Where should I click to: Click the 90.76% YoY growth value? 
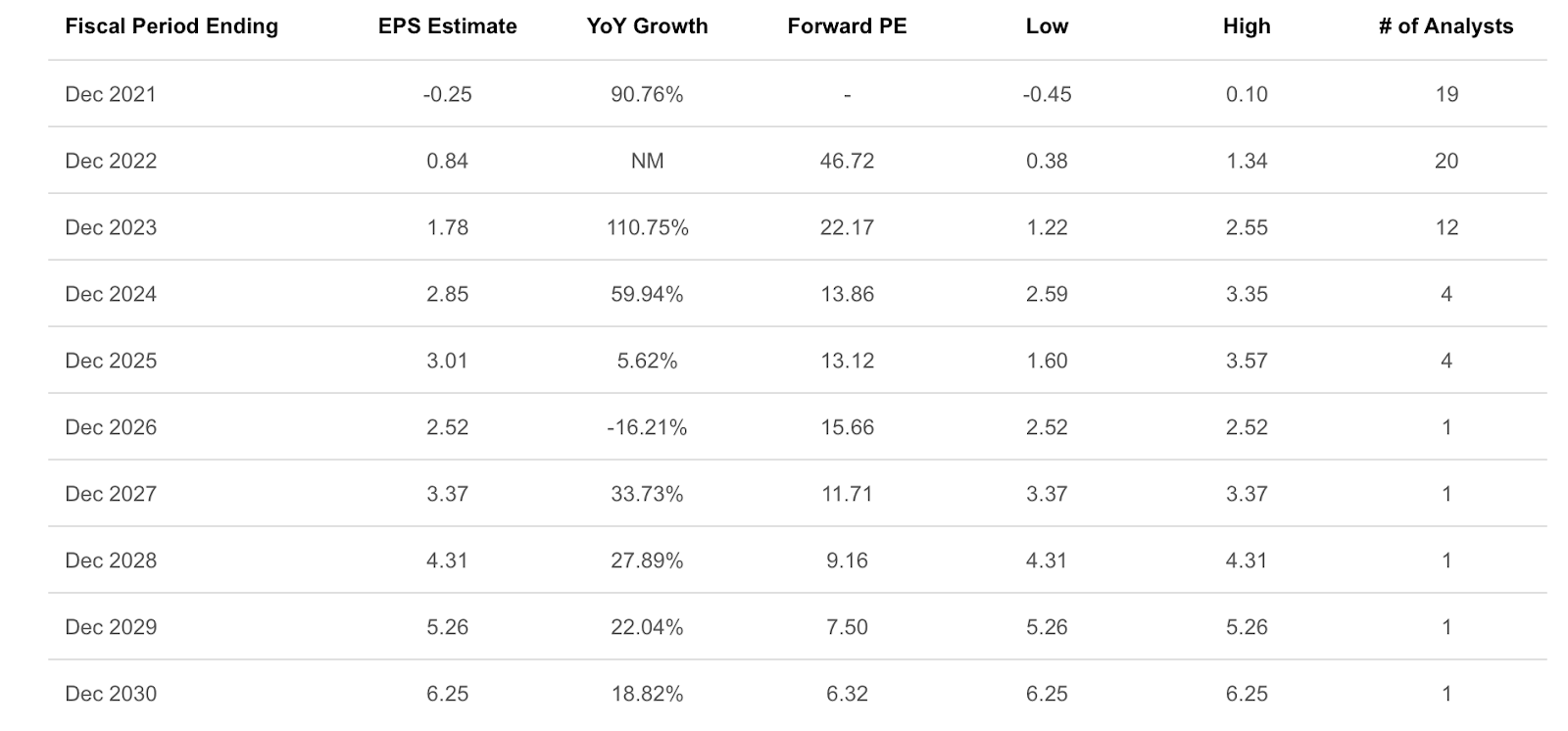[647, 94]
